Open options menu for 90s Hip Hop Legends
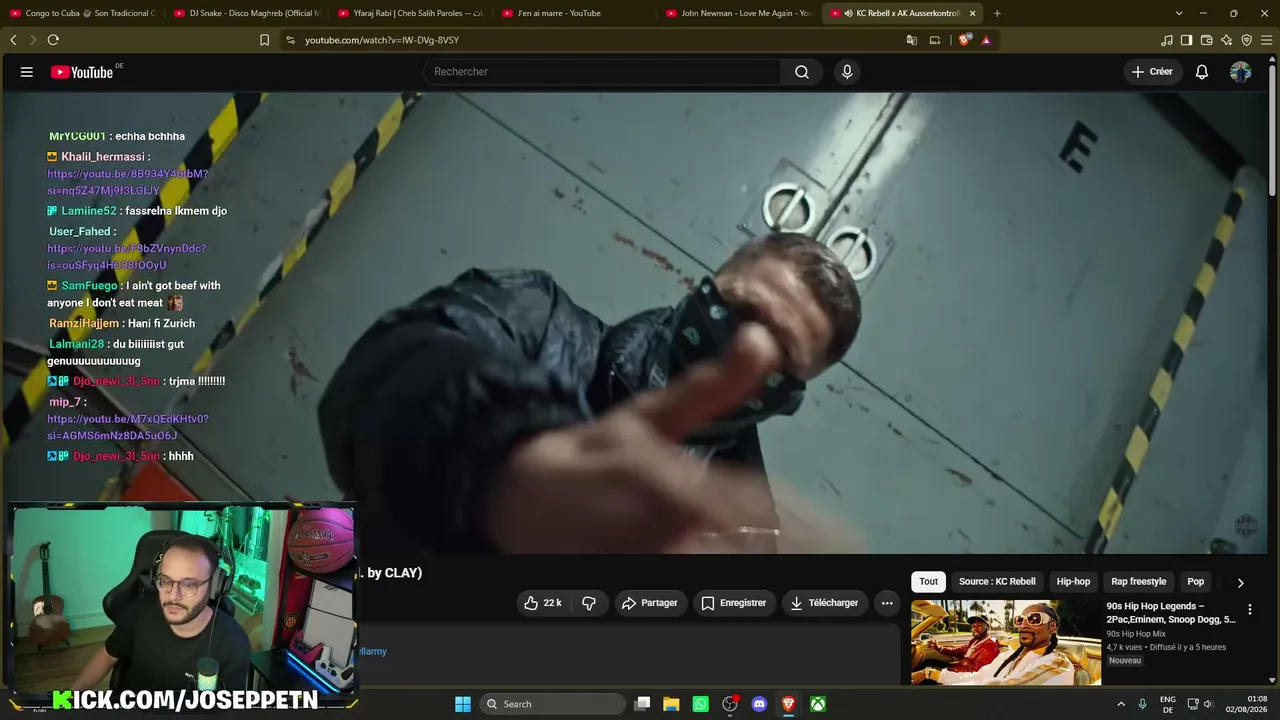 tap(1249, 609)
